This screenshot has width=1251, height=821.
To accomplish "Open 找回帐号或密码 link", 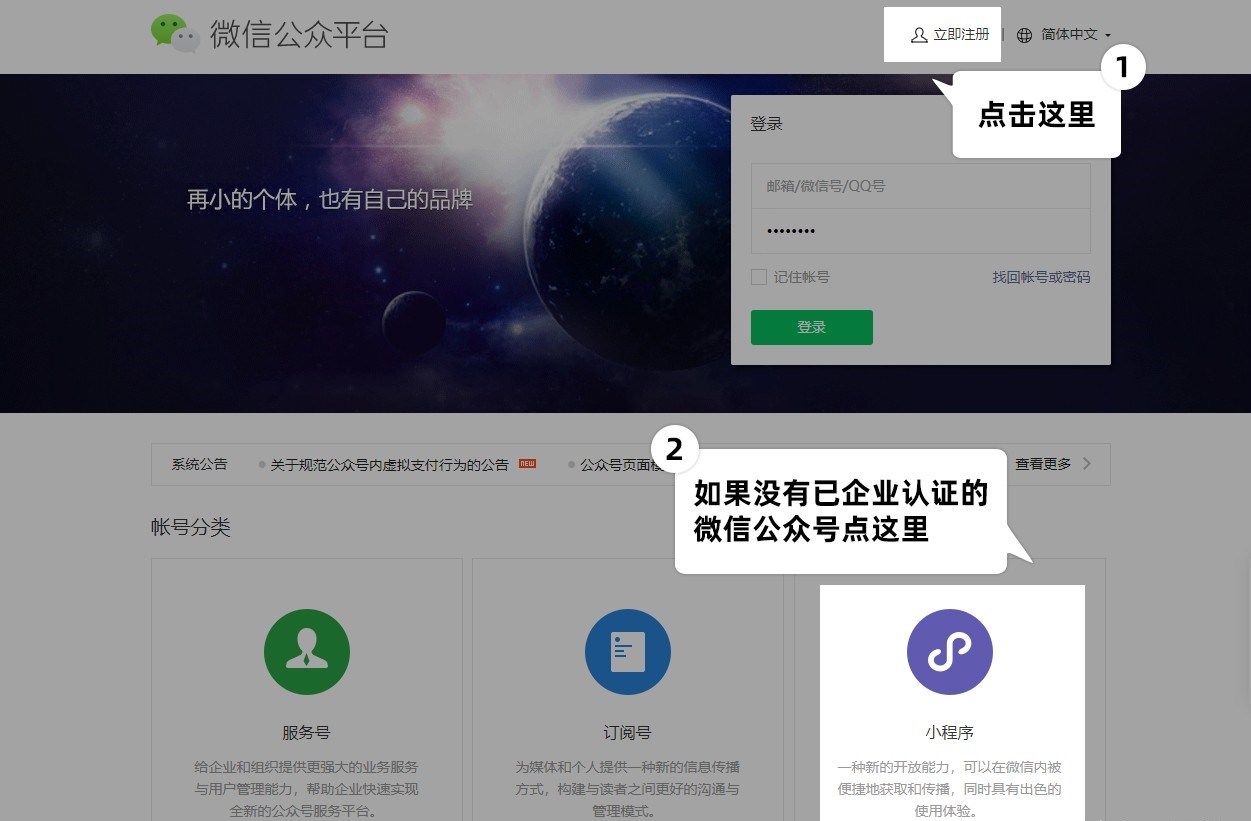I will pyautogui.click(x=1041, y=277).
